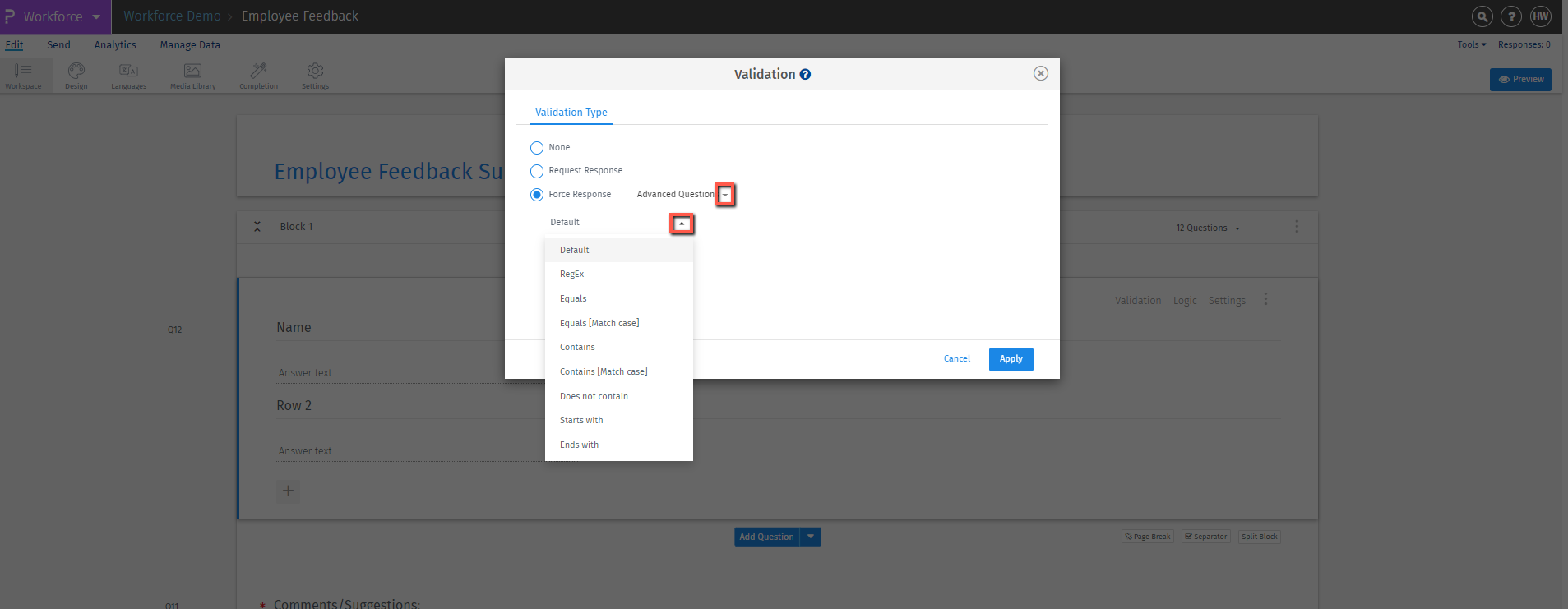Select the Force Response radio button
This screenshot has height=609, width=1568.
click(x=537, y=195)
